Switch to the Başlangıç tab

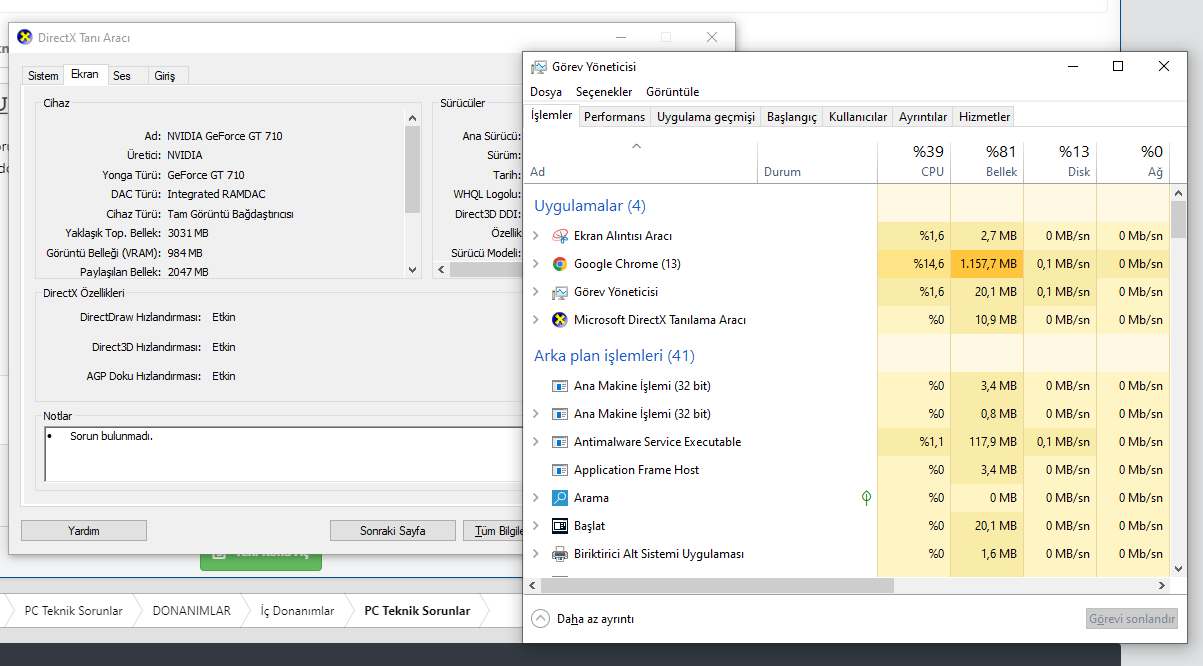click(792, 117)
